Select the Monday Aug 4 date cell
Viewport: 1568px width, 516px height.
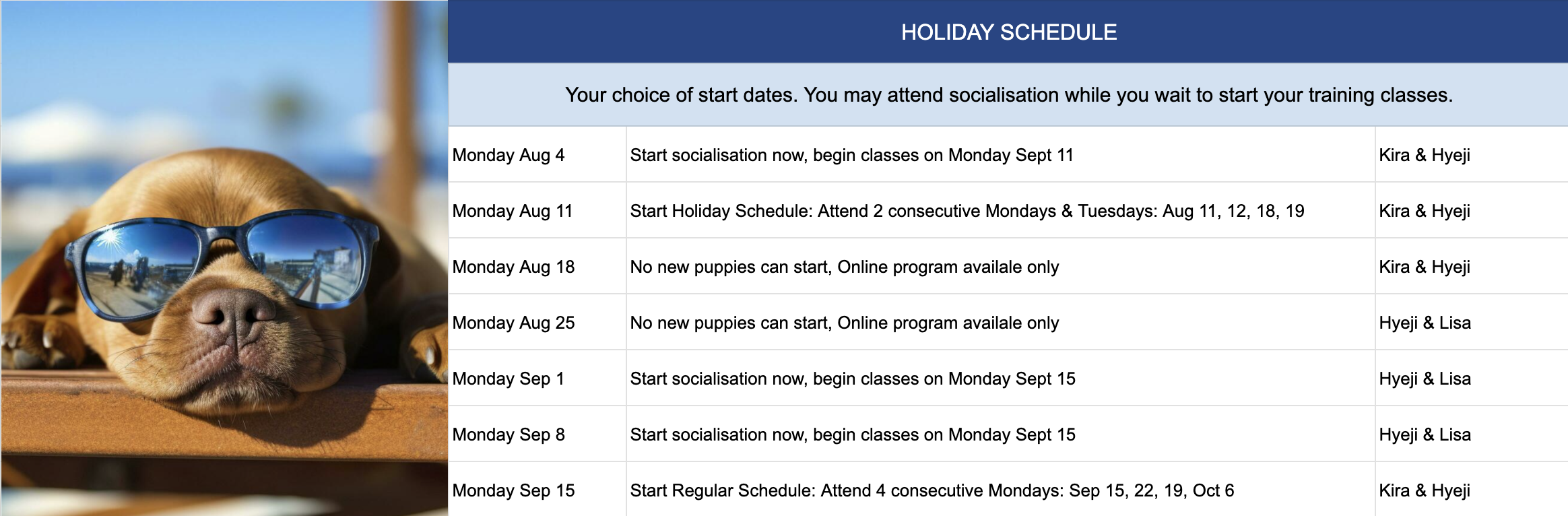(x=537, y=154)
